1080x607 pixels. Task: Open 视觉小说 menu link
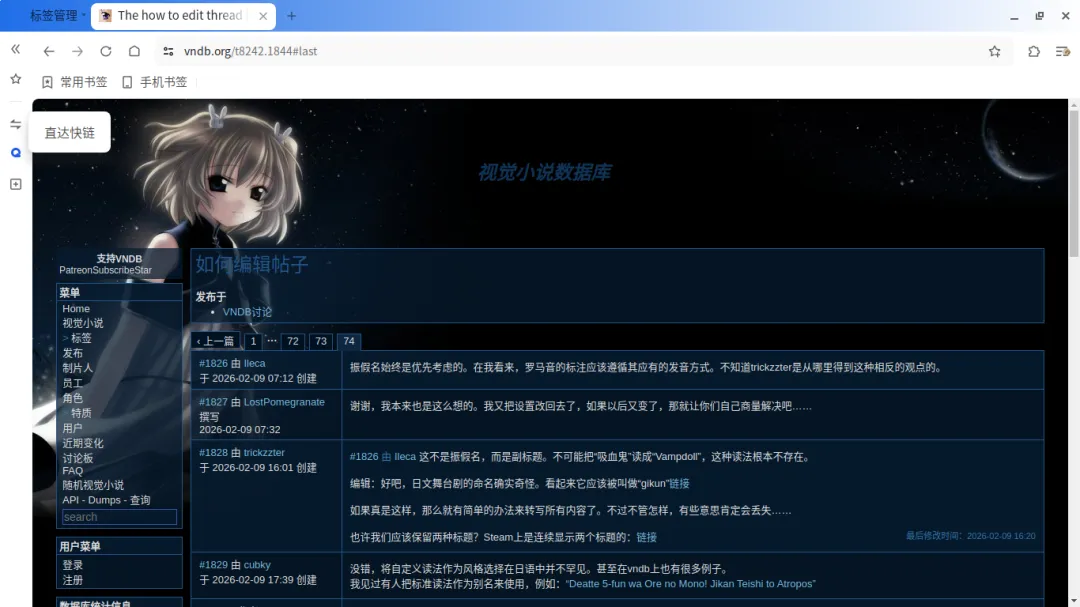[83, 323]
